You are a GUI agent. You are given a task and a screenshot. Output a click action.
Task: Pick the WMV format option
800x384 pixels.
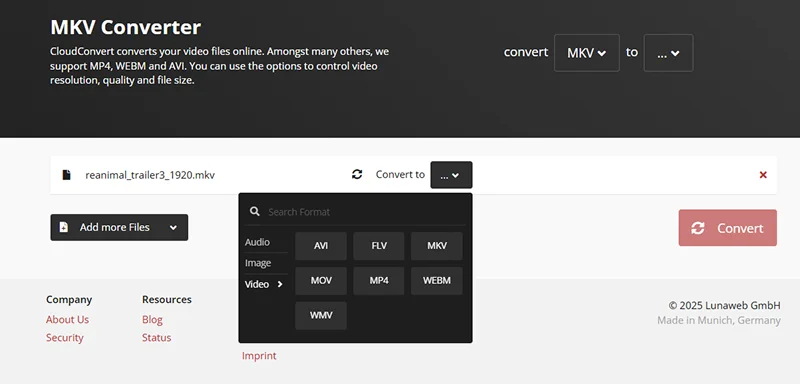(321, 315)
